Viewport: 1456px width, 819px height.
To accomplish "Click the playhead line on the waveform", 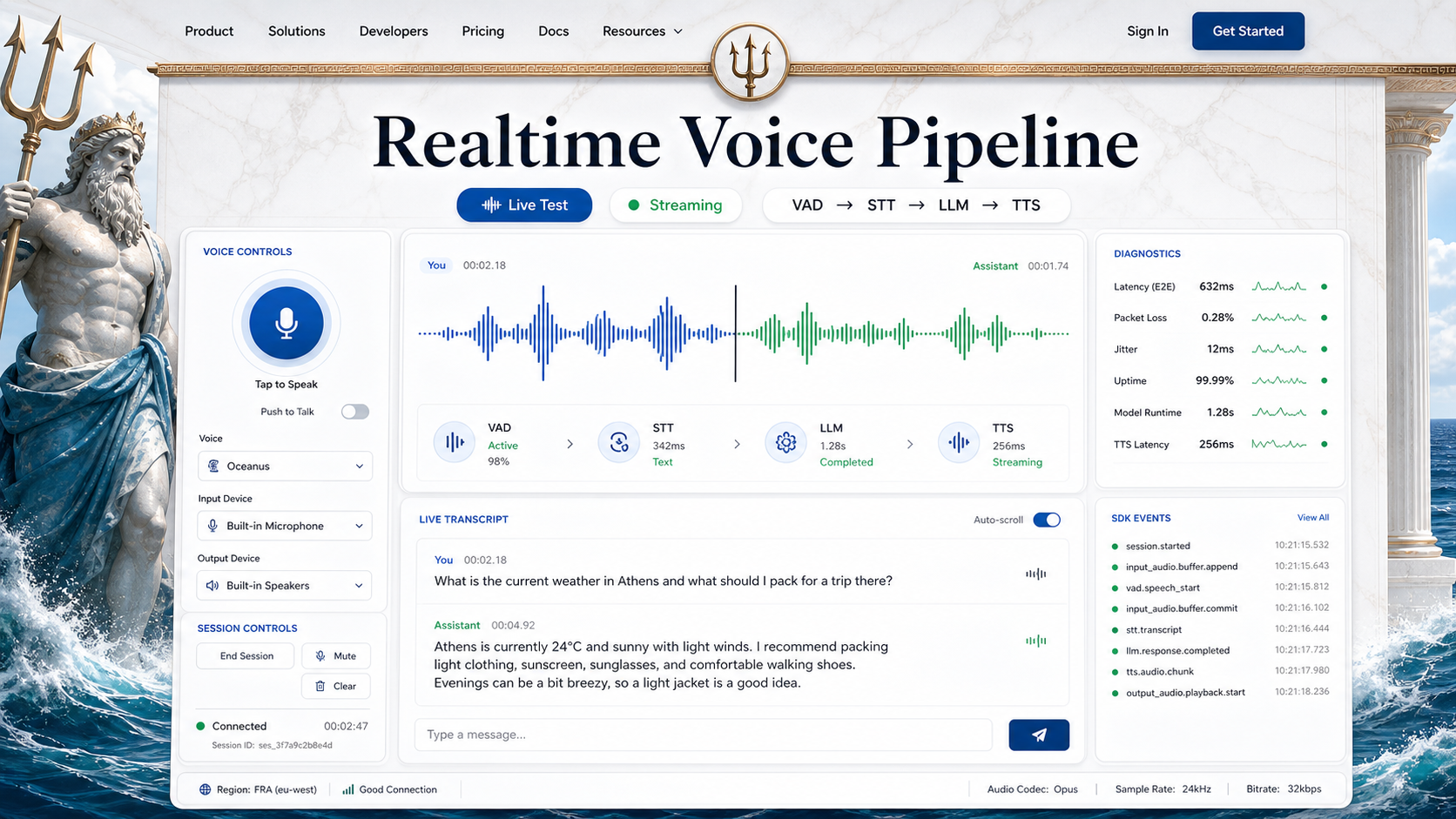I will [x=735, y=333].
